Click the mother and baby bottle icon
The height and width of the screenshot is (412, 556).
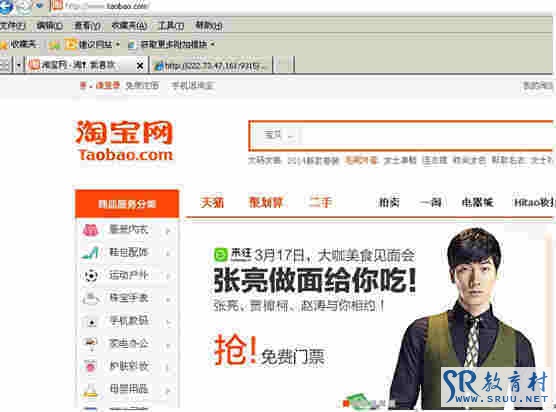point(90,390)
